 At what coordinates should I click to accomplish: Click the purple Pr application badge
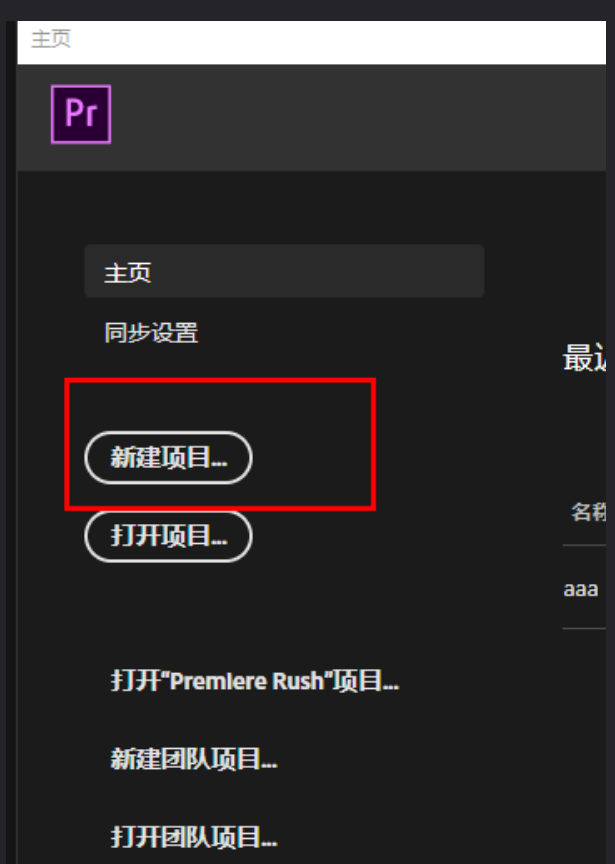[x=81, y=114]
